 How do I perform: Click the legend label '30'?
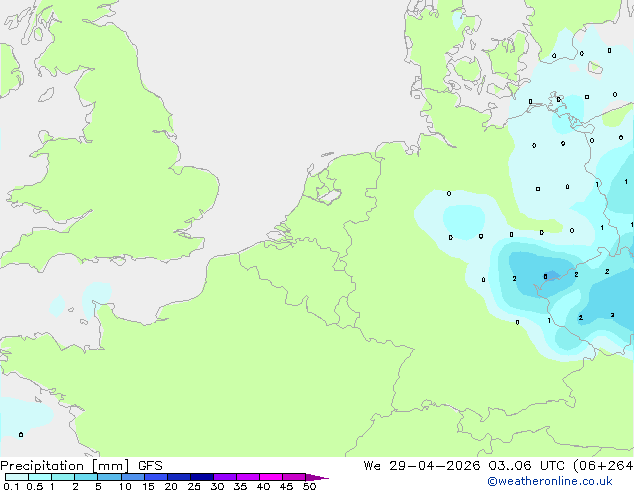coord(217,486)
